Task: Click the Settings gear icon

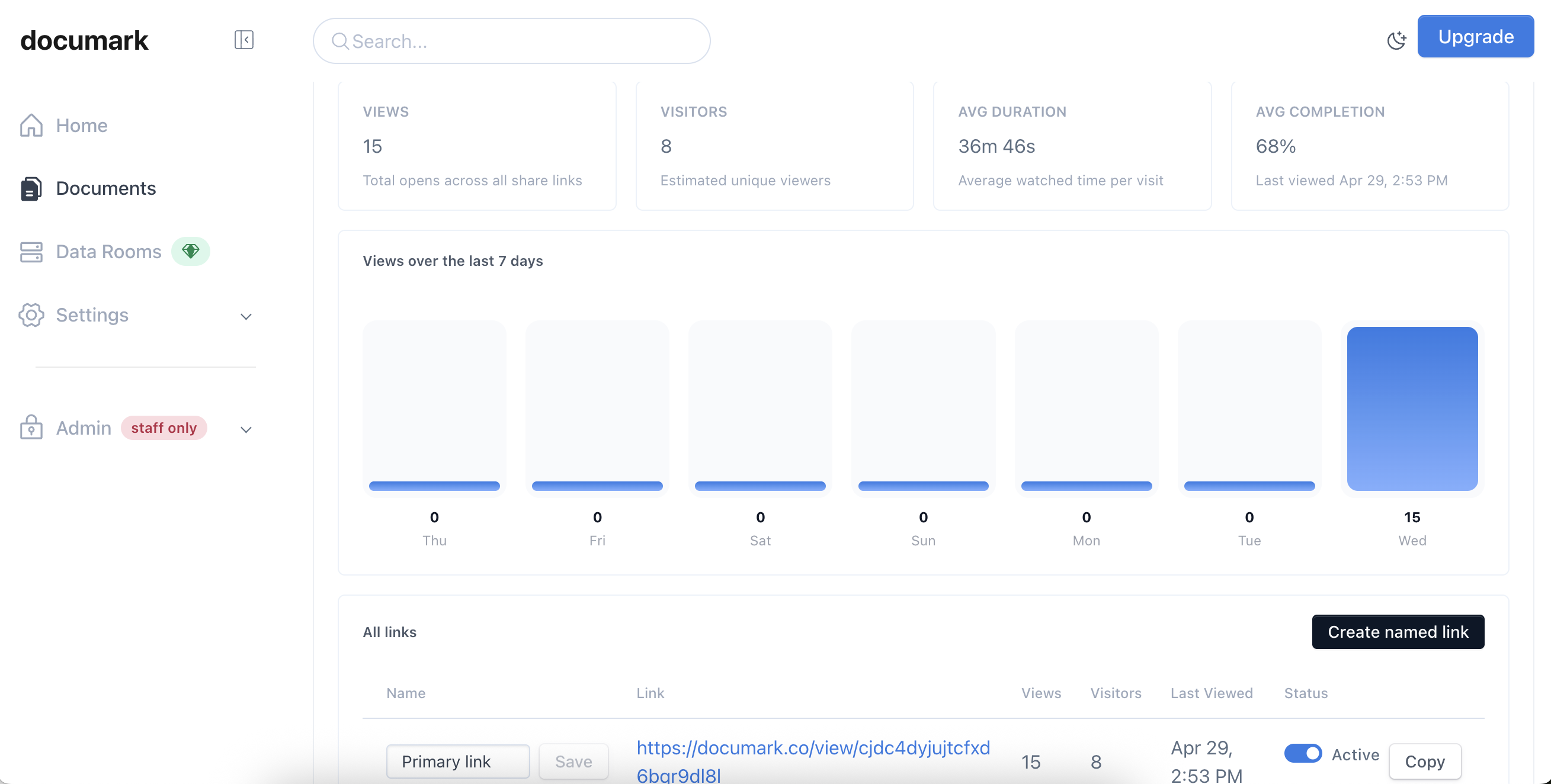Action: point(31,314)
